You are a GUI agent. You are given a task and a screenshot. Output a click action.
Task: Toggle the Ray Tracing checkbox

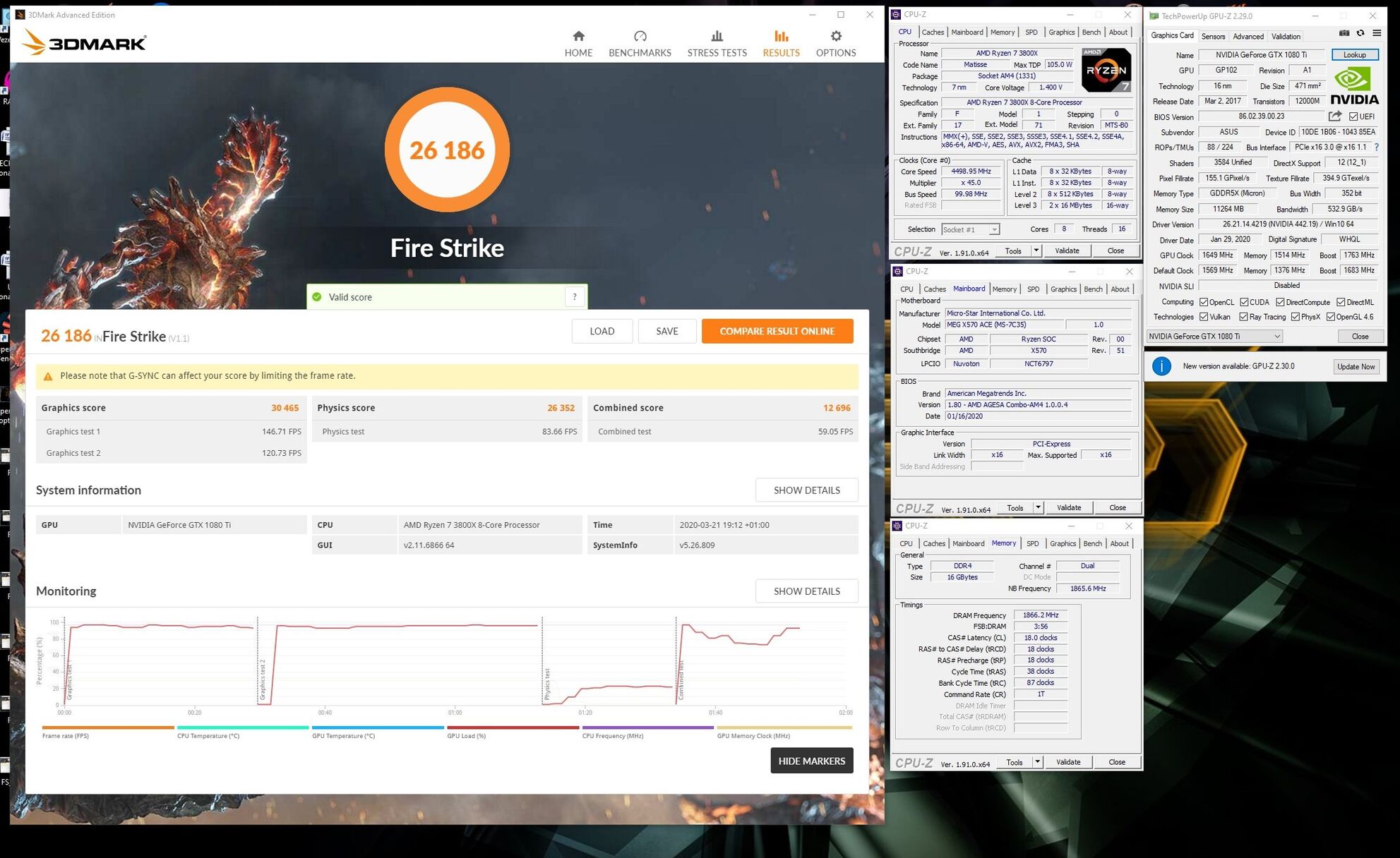point(1243,317)
